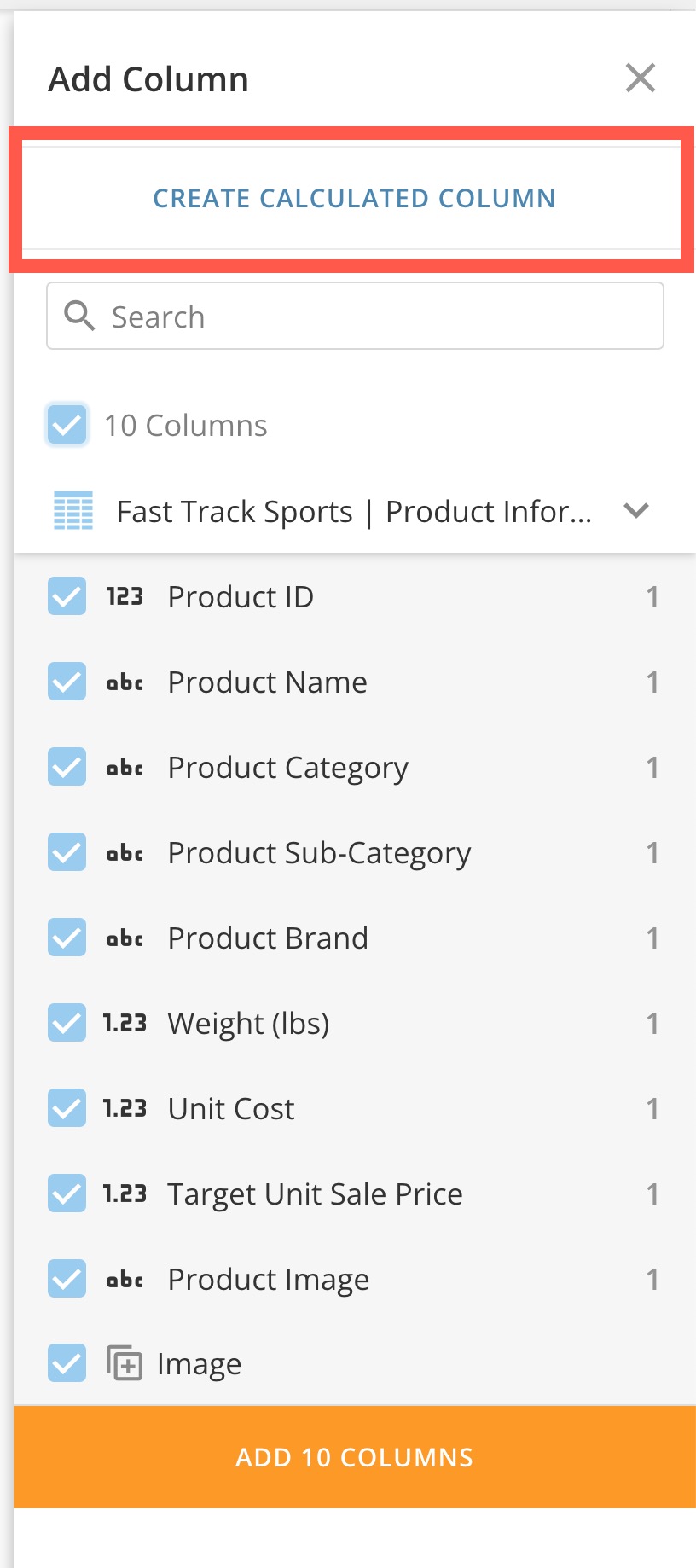Click Create Calculated Column button
Viewport: 696px width, 1568px height.
(354, 199)
